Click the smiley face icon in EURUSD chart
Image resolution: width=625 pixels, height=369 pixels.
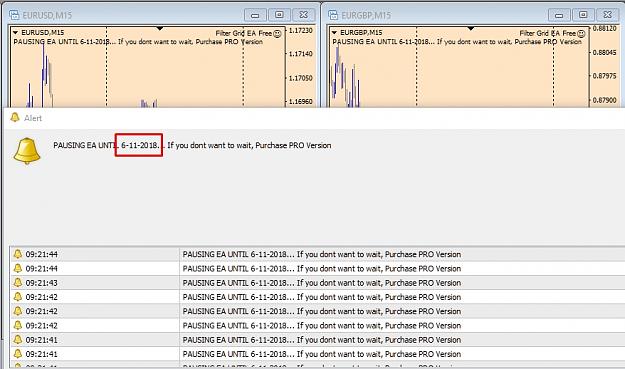pyautogui.click(x=277, y=33)
